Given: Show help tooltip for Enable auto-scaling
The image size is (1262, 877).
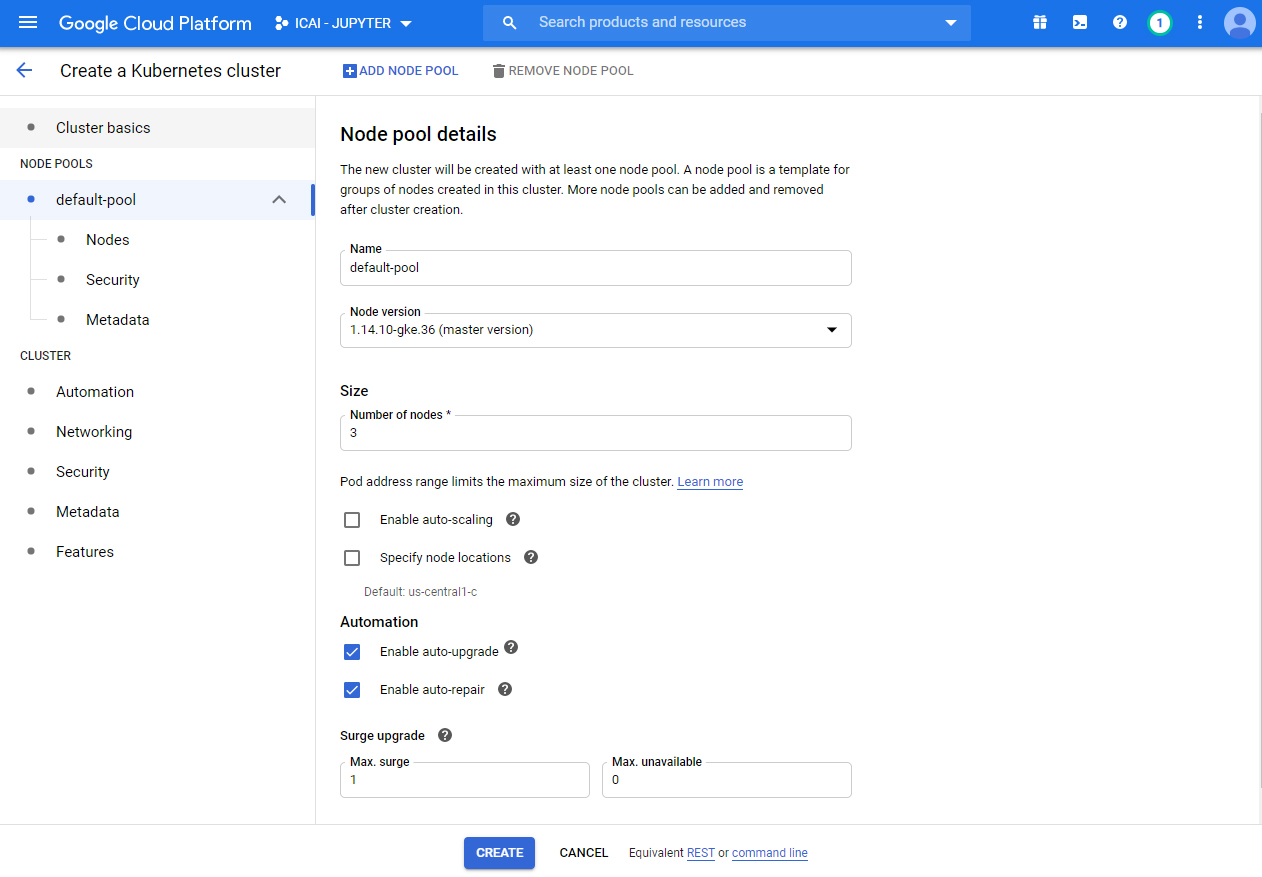Looking at the screenshot, I should [x=513, y=519].
